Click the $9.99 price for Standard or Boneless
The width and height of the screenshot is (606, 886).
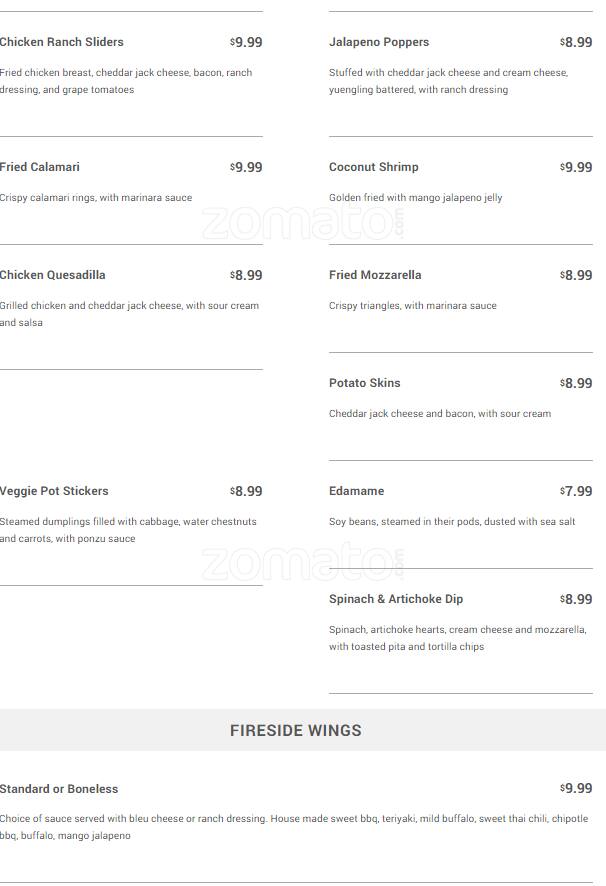click(576, 789)
